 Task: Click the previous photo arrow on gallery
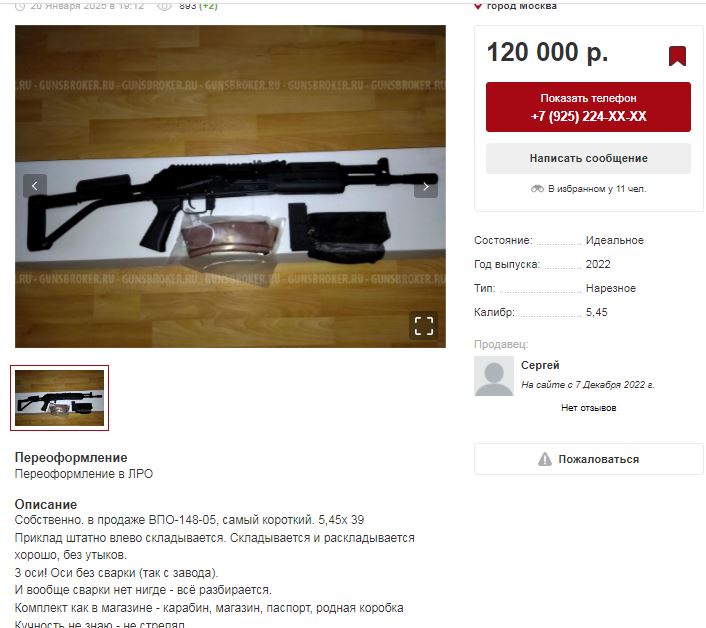pyautogui.click(x=35, y=185)
